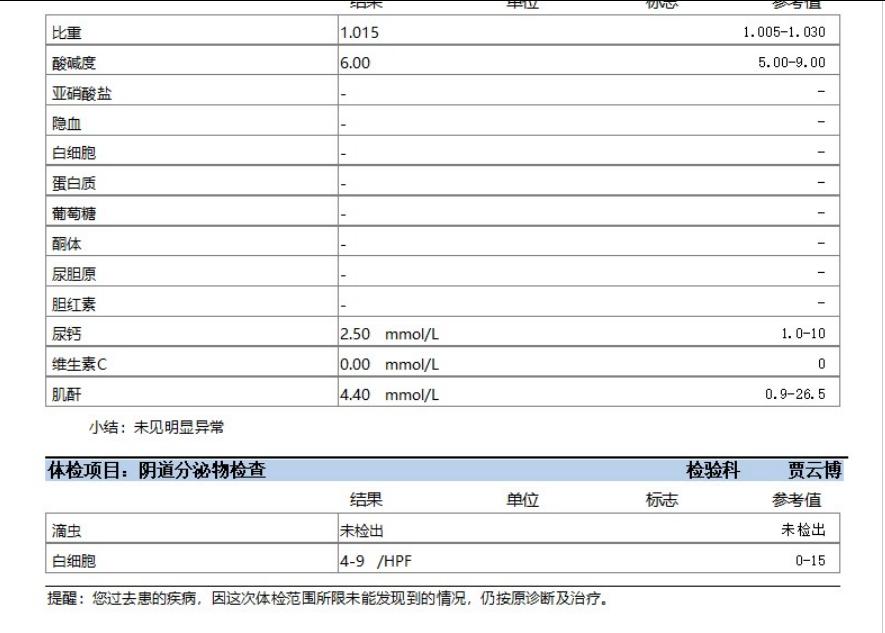
Task: Click the 4-9 /HPF white cell result
Action: pyautogui.click(x=376, y=561)
